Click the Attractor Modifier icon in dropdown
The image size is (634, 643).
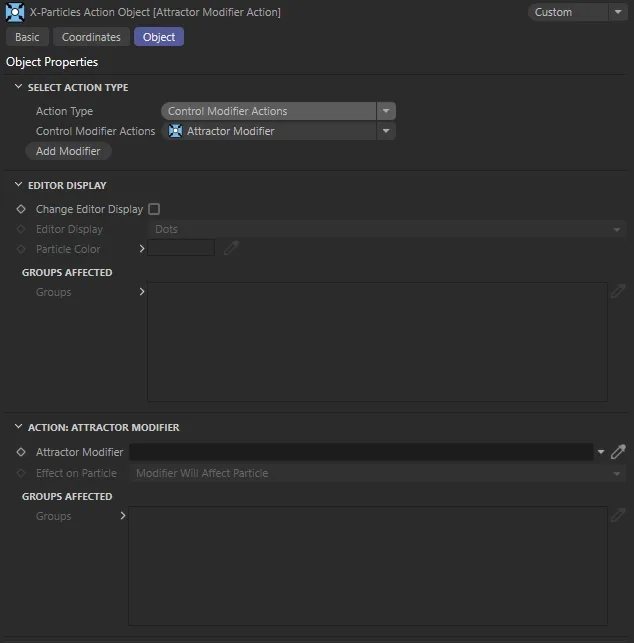tap(176, 131)
